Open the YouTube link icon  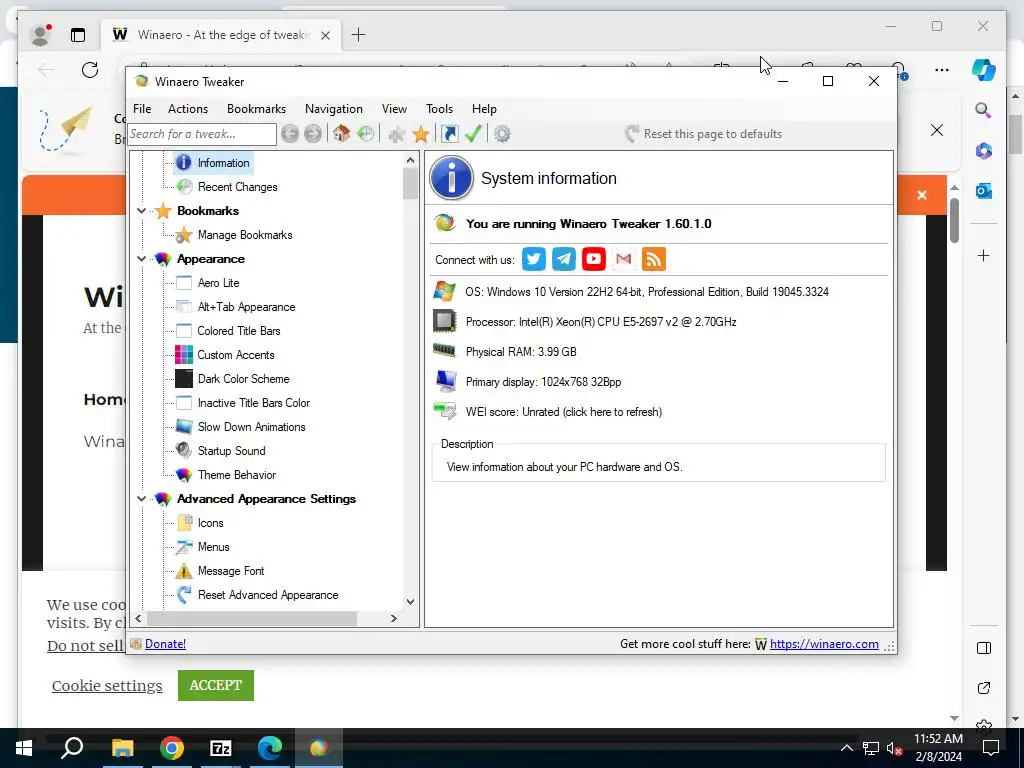594,259
